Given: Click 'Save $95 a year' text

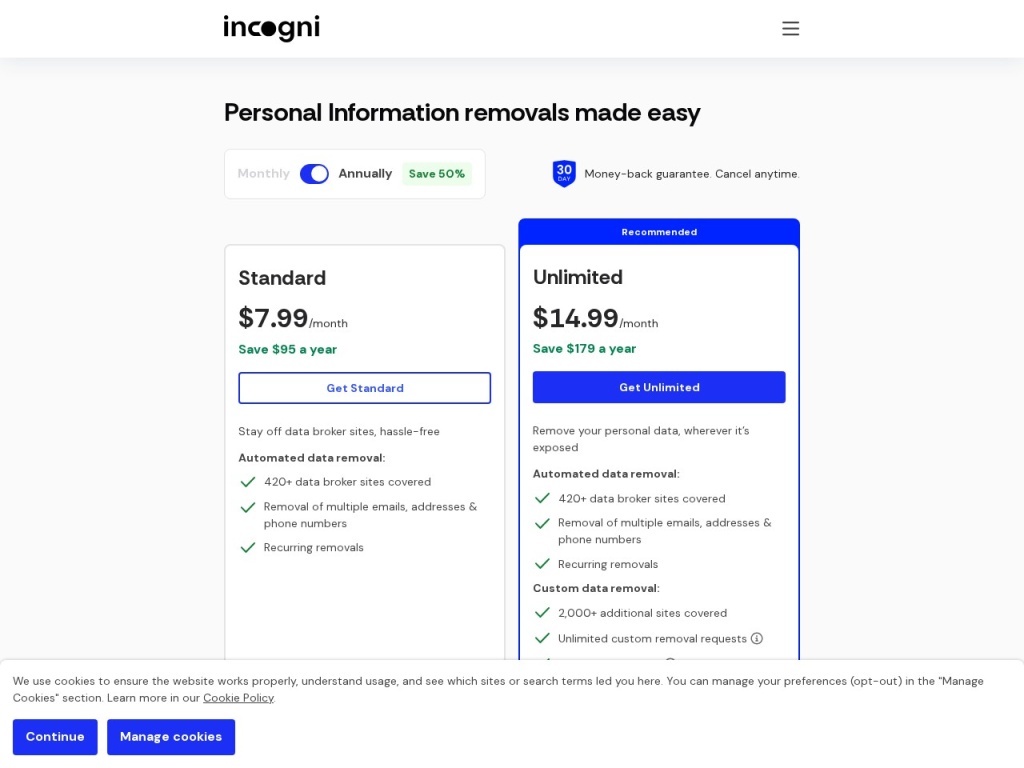Looking at the screenshot, I should pyautogui.click(x=287, y=349).
